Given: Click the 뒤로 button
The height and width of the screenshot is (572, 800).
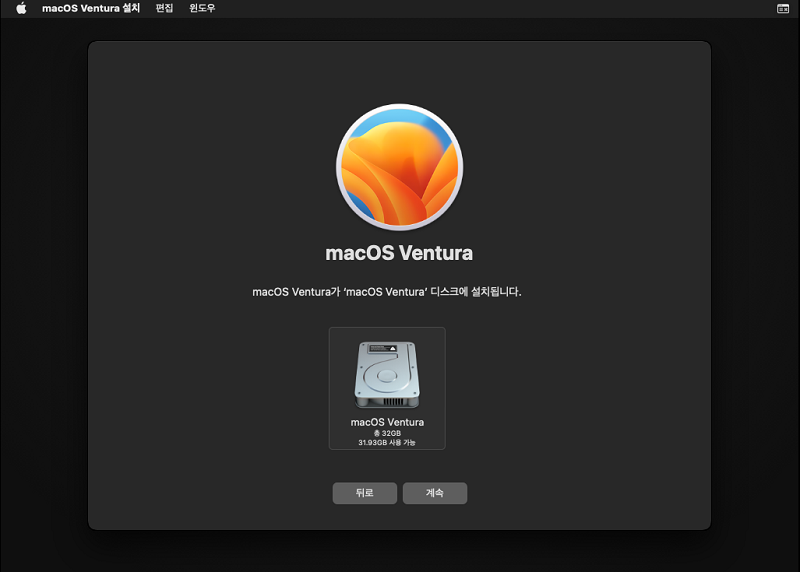Looking at the screenshot, I should coord(365,493).
